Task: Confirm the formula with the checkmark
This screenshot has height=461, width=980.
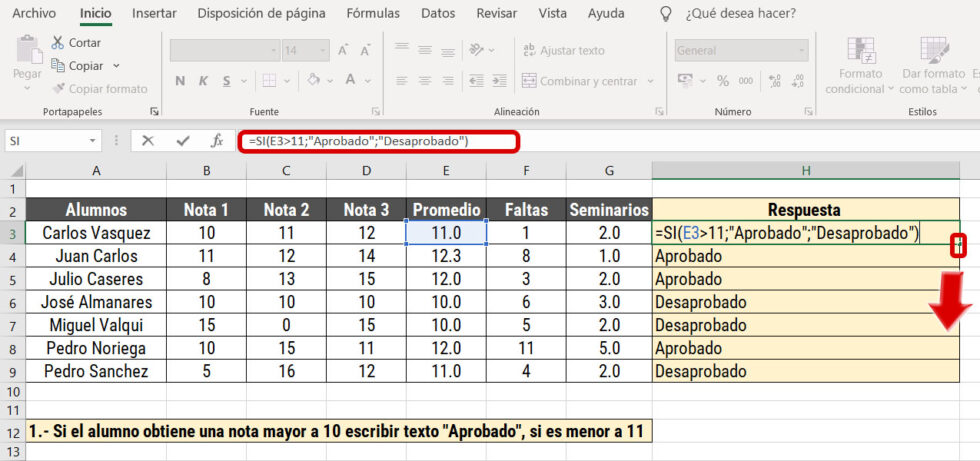Action: 182,141
